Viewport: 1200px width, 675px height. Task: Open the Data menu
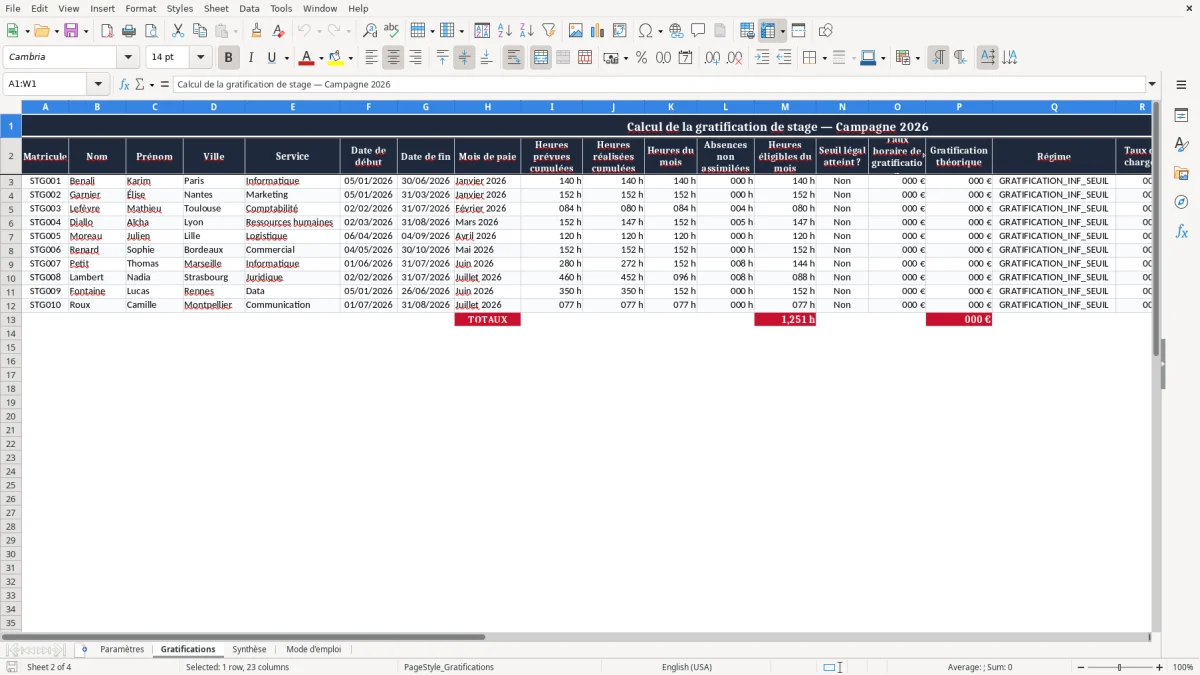click(249, 8)
